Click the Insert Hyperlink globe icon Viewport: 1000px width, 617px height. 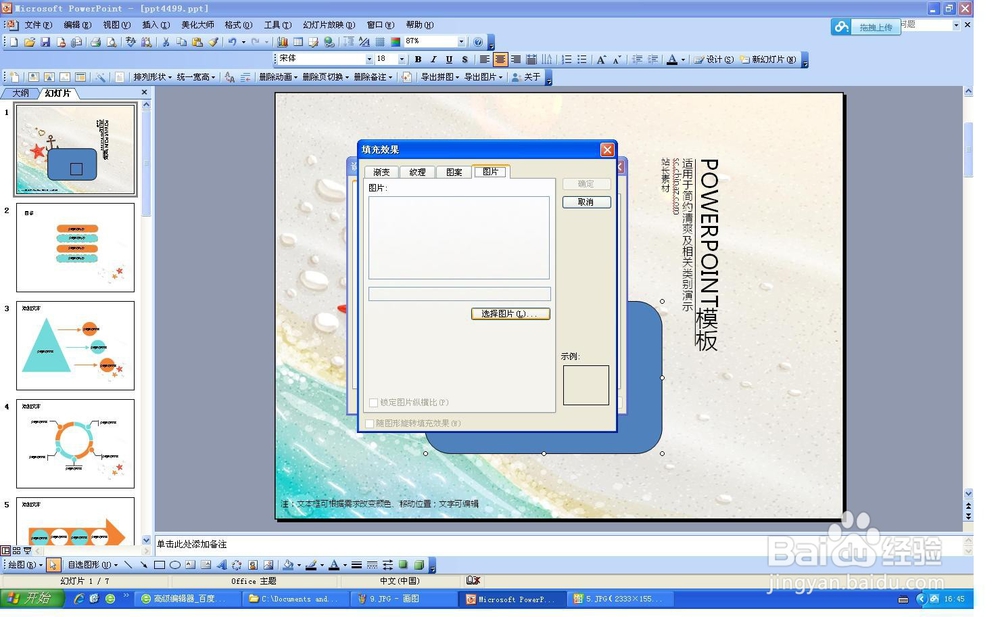(329, 42)
